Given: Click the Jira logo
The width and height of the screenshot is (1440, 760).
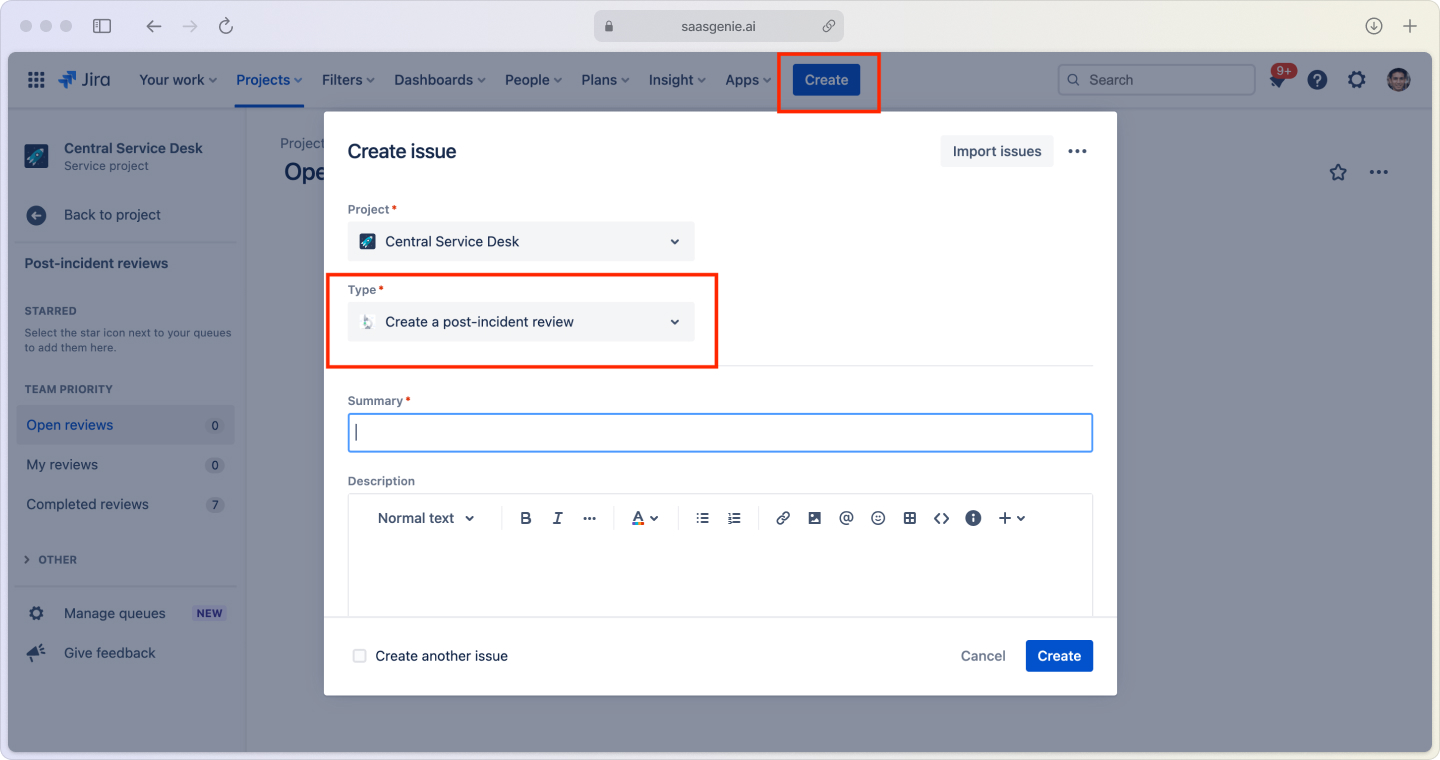Looking at the screenshot, I should [84, 80].
